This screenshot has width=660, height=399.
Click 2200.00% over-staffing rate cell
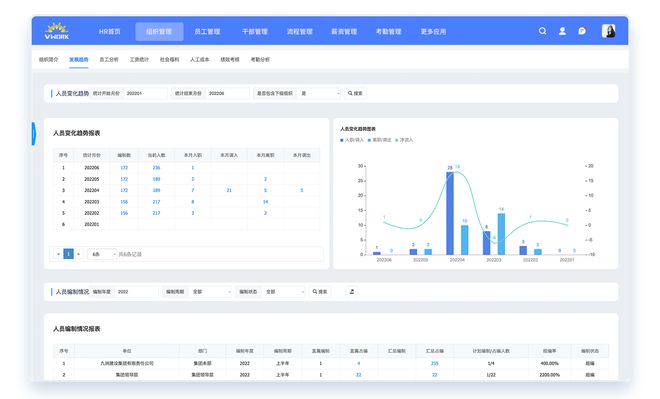[549, 375]
